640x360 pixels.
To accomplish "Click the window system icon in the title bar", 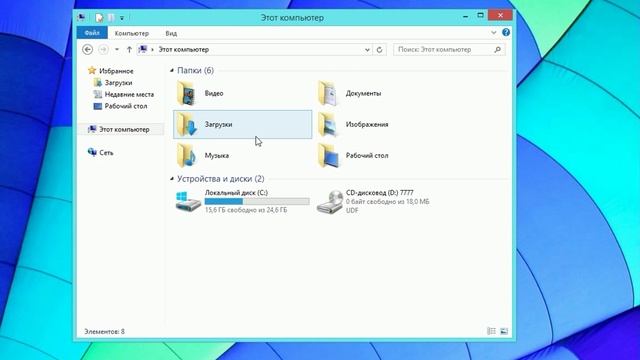I will coord(82,17).
